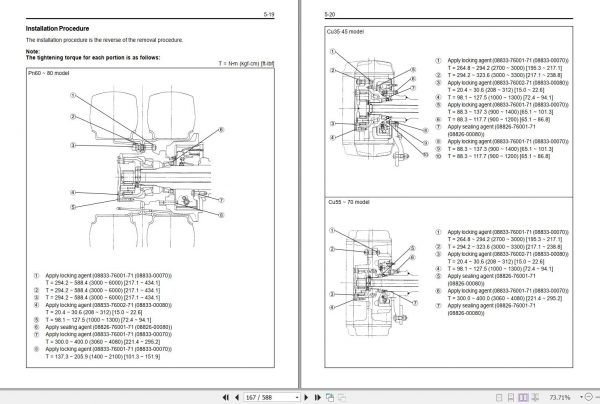
Task: Click the Installation Procedure heading
Action: click(57, 29)
